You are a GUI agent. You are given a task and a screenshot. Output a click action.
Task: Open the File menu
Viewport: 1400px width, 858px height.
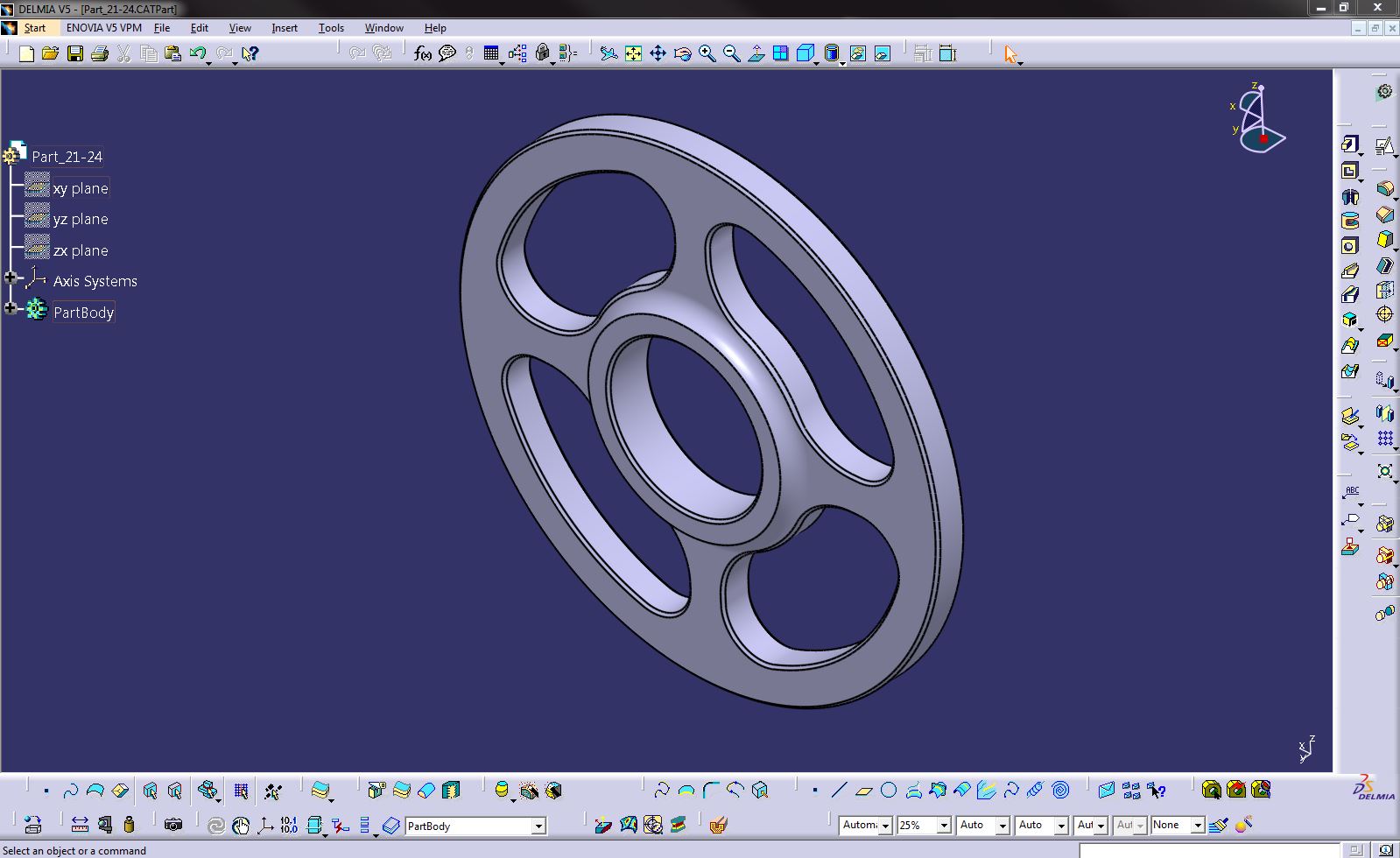[x=162, y=28]
